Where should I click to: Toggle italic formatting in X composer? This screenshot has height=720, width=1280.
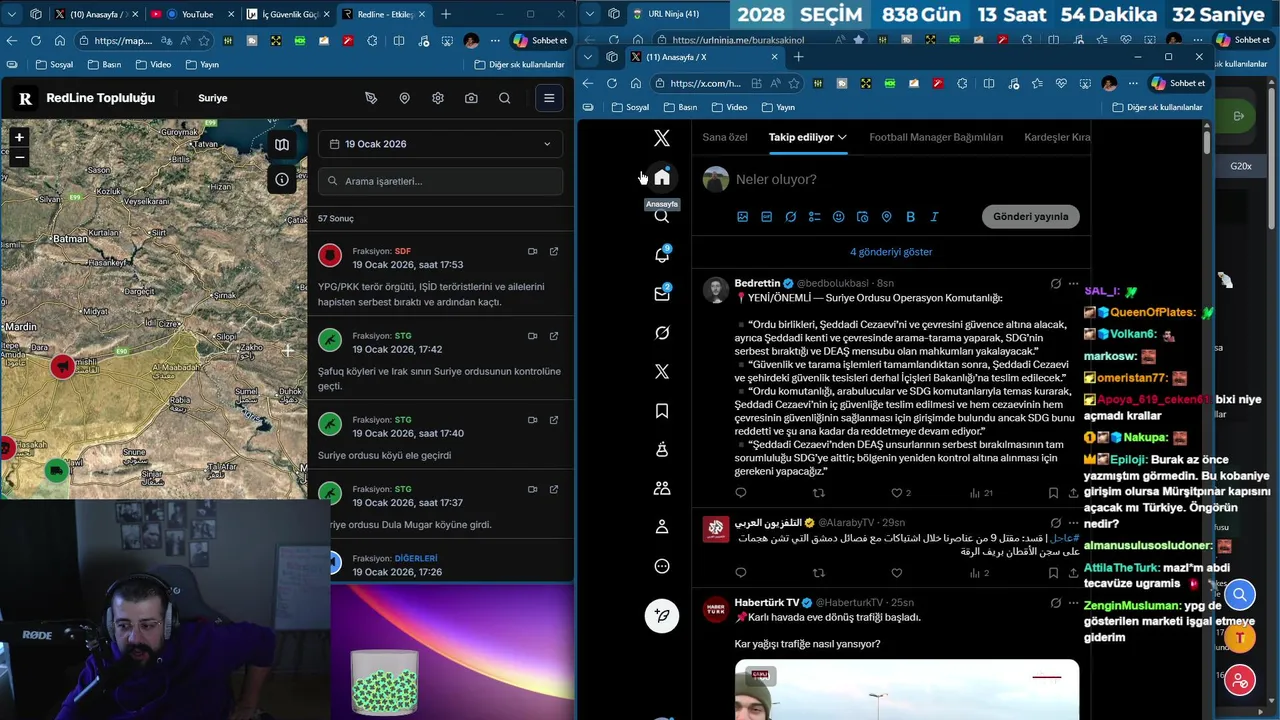click(x=934, y=217)
